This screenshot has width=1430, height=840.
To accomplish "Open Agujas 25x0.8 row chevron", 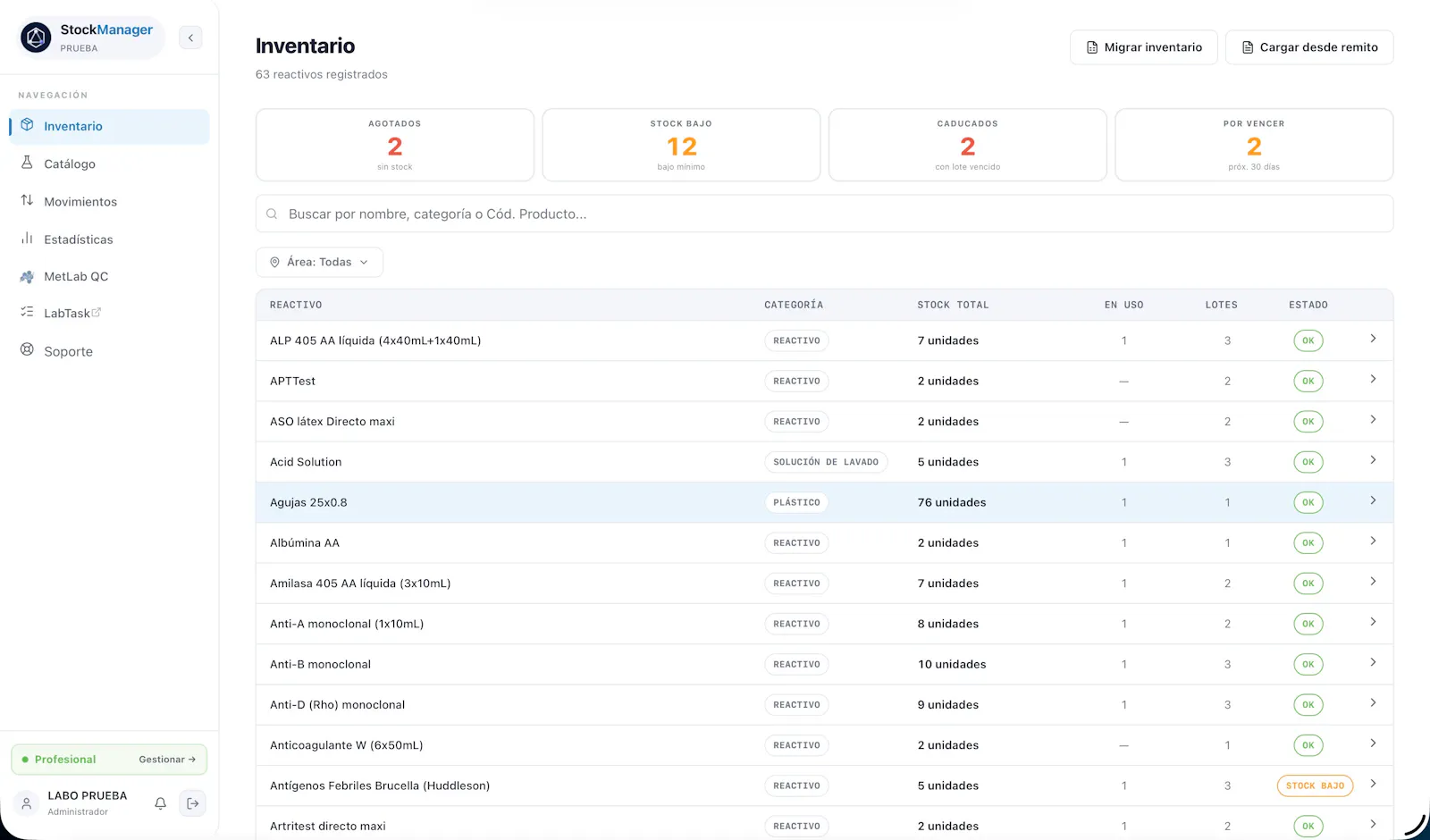I will (x=1373, y=500).
